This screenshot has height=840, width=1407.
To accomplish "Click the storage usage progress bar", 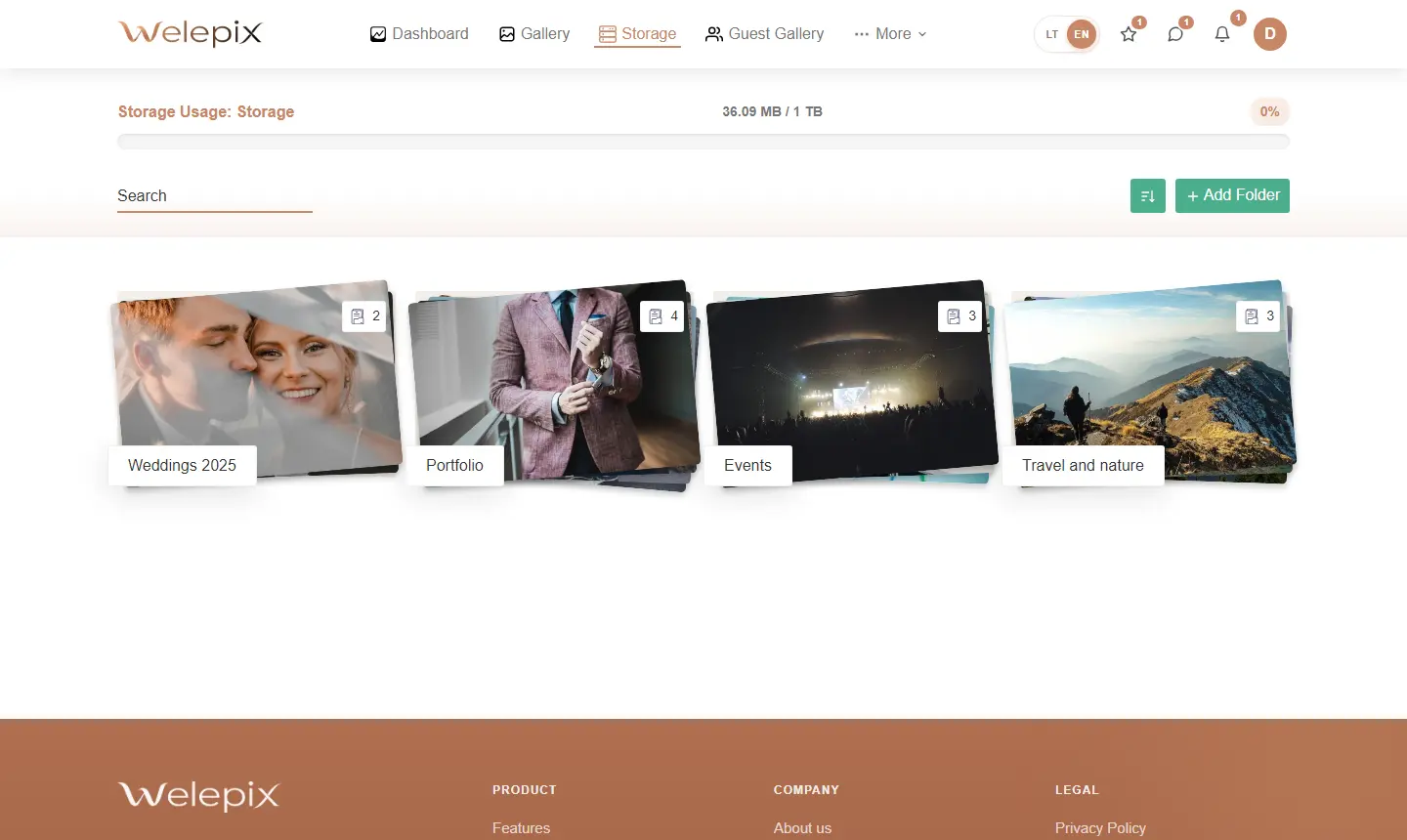I will pyautogui.click(x=703, y=142).
